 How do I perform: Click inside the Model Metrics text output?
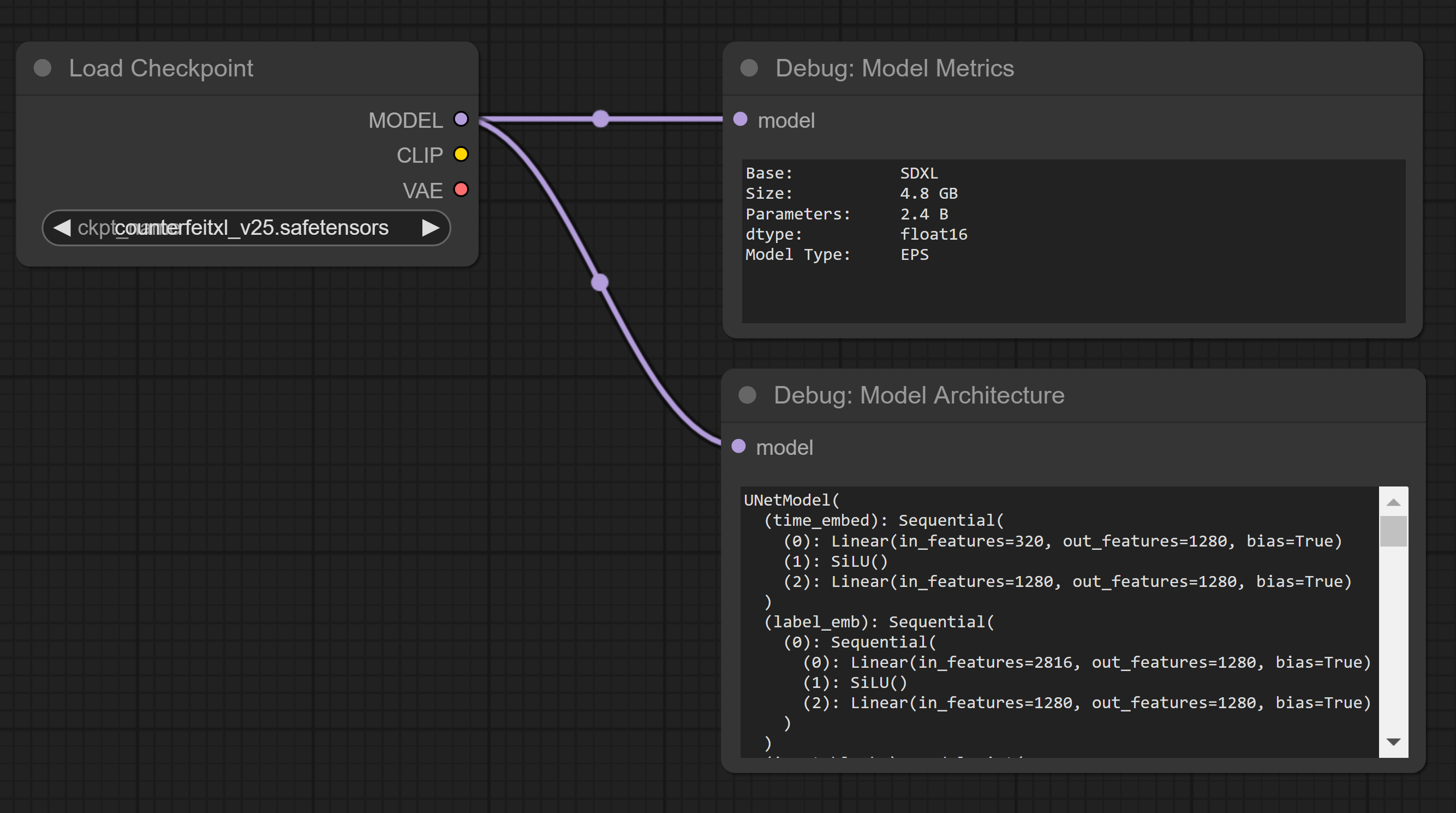[1073, 241]
